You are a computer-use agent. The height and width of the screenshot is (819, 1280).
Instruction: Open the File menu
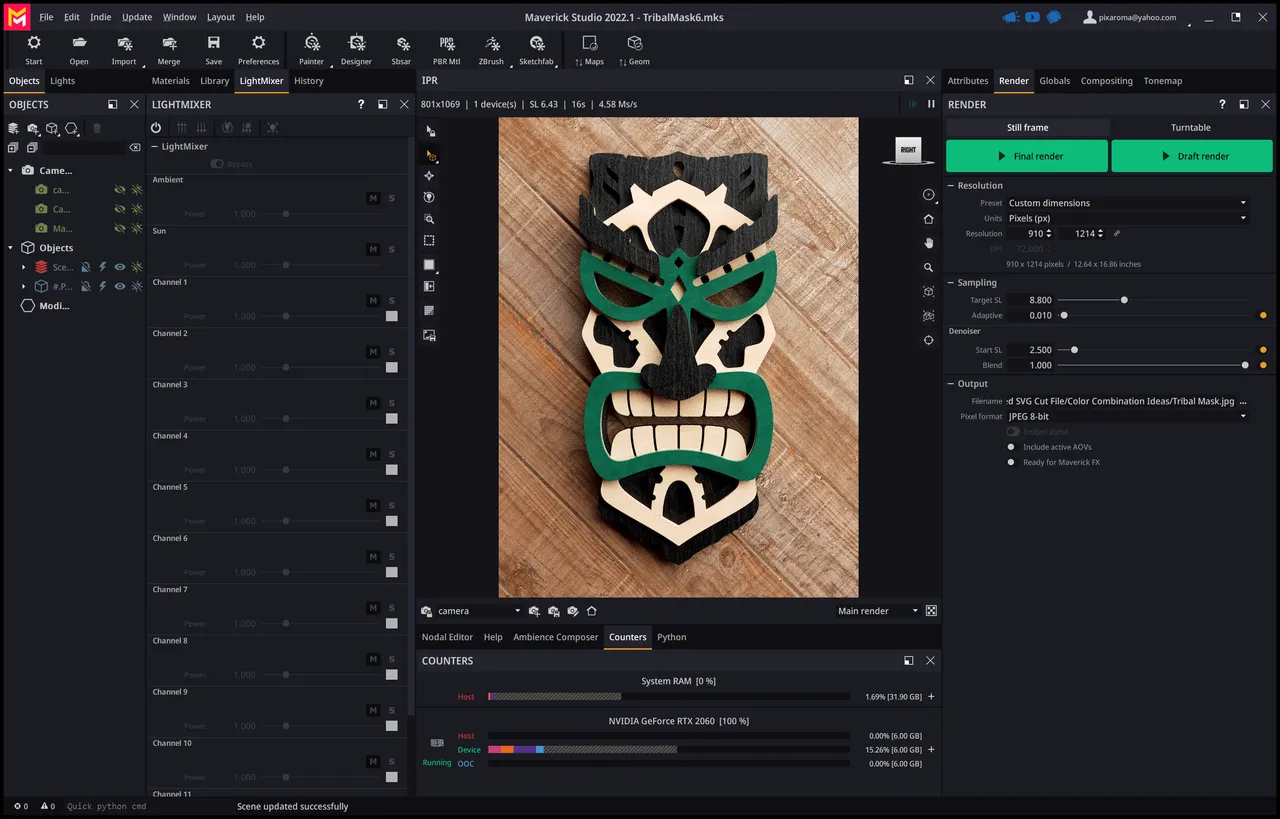pyautogui.click(x=46, y=17)
